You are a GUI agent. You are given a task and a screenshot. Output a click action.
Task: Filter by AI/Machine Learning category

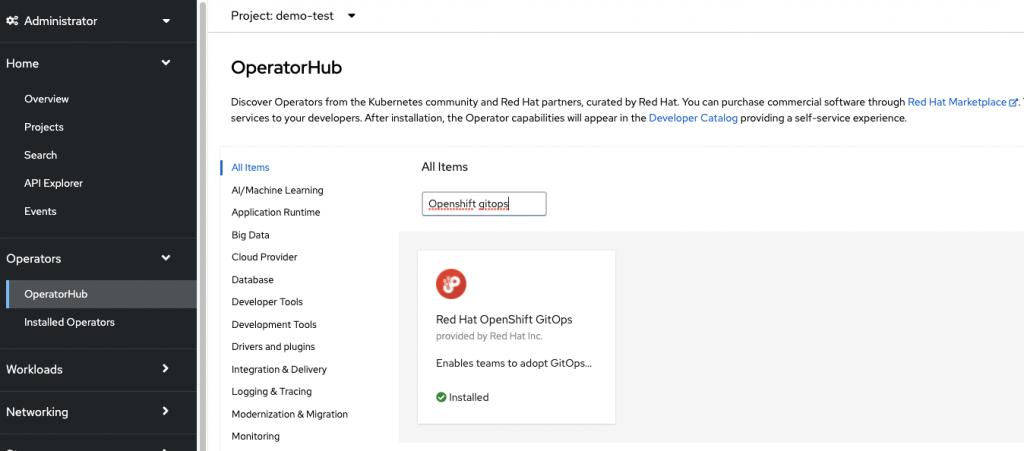(x=277, y=191)
